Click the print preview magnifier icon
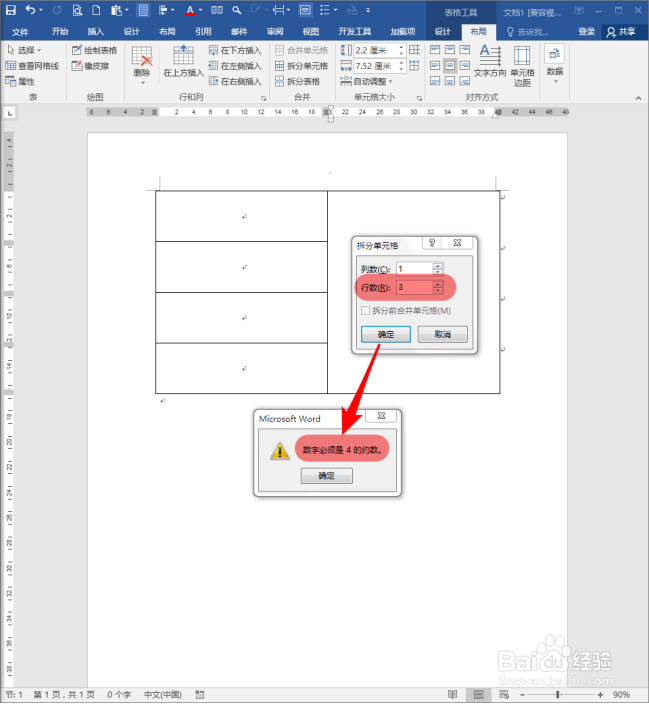 pyautogui.click(x=77, y=10)
